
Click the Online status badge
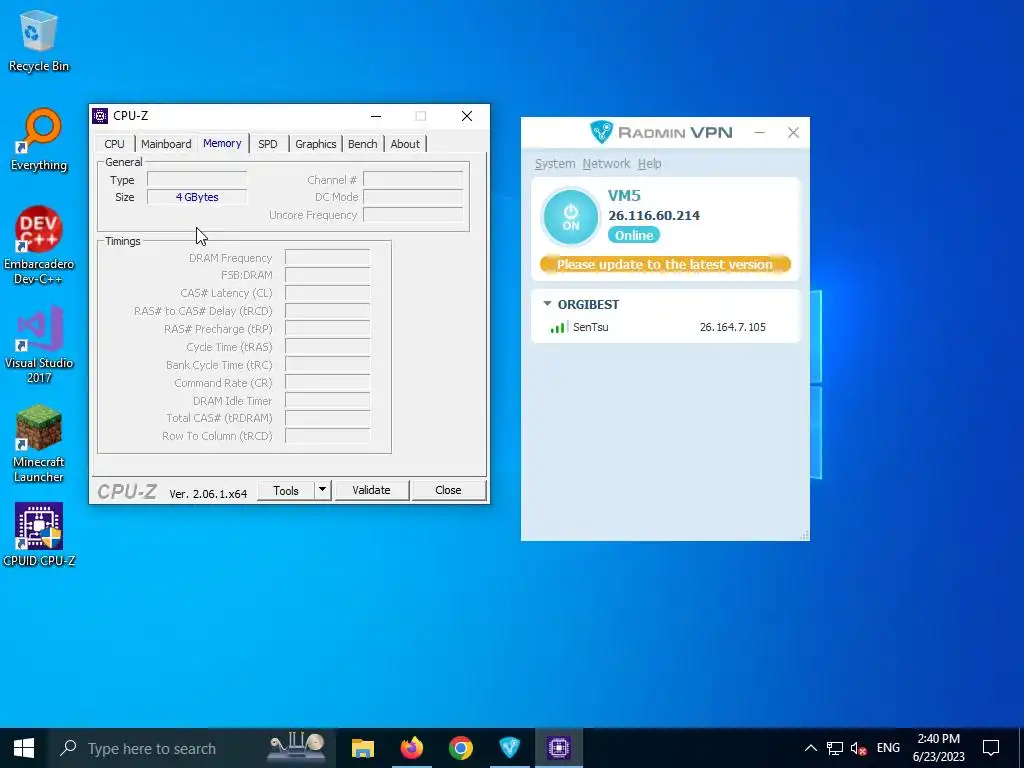[x=633, y=235]
